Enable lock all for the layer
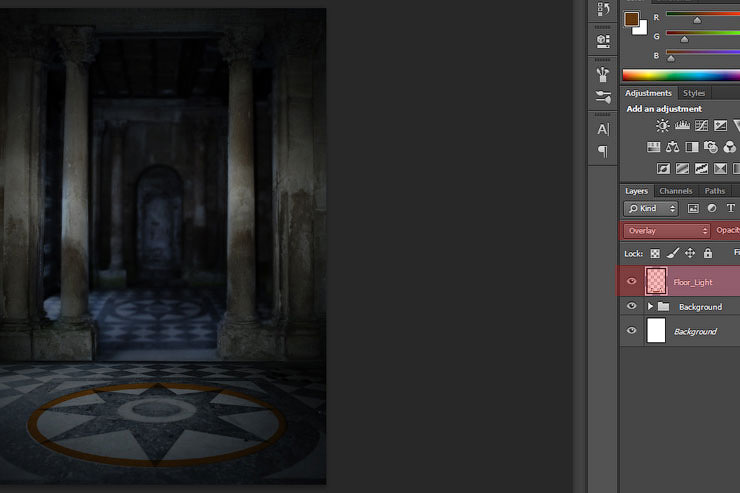Viewport: 740px width, 493px height. tap(707, 254)
